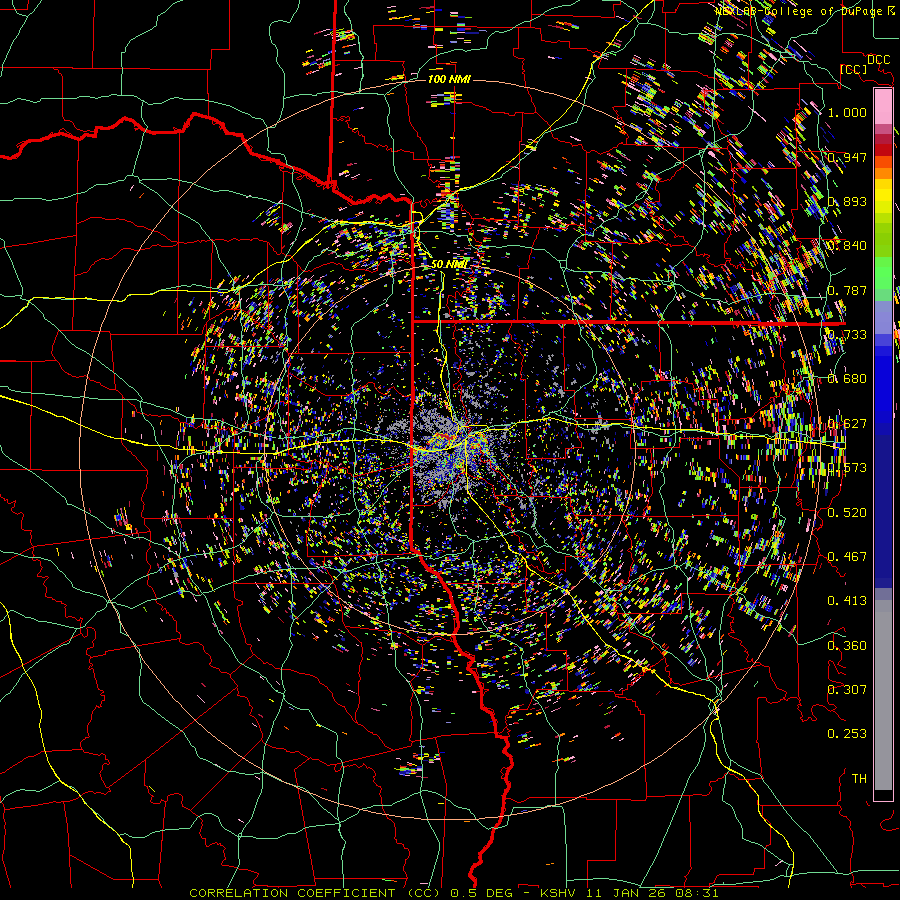The height and width of the screenshot is (900, 900).
Task: Click the KSHV station identifier in the footer
Action: tap(560, 893)
